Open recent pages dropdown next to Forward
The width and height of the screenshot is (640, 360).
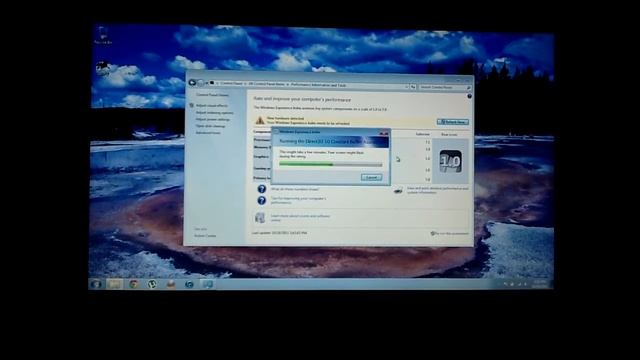(x=207, y=83)
